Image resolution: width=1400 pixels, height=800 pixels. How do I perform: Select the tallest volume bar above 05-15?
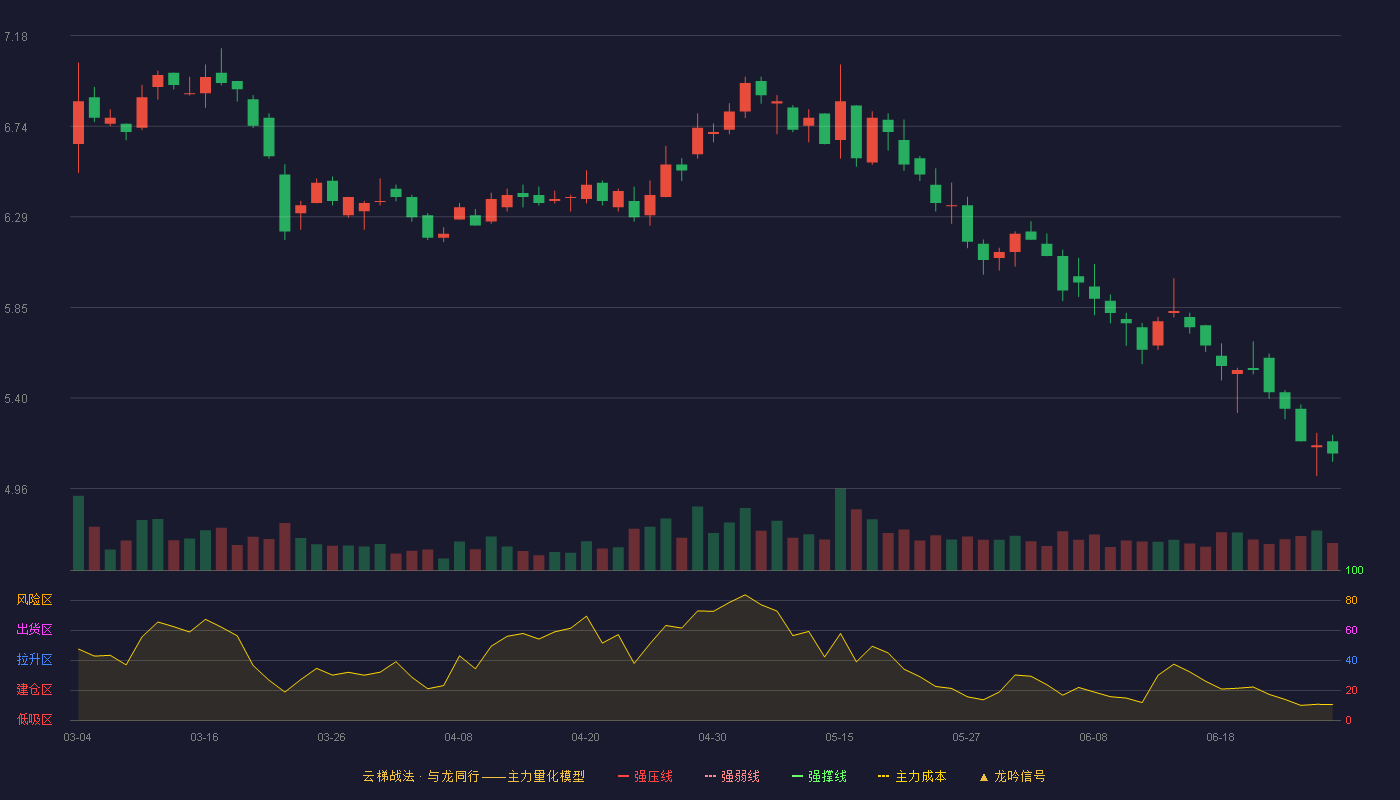tap(840, 529)
